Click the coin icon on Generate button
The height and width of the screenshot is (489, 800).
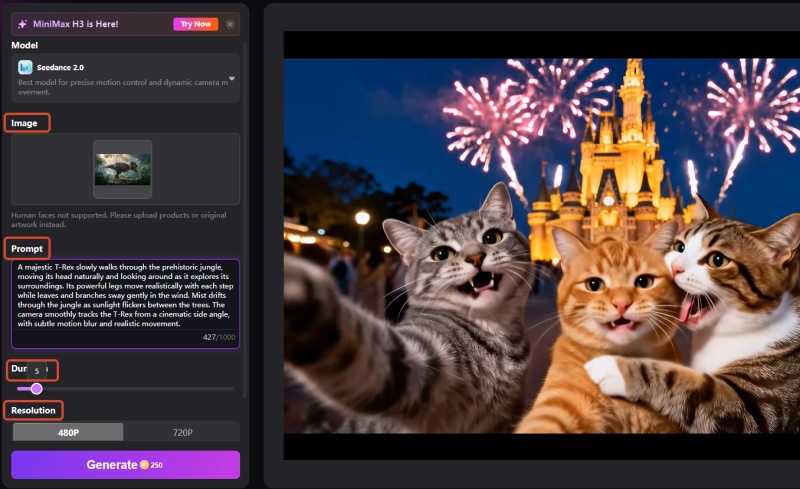(144, 464)
